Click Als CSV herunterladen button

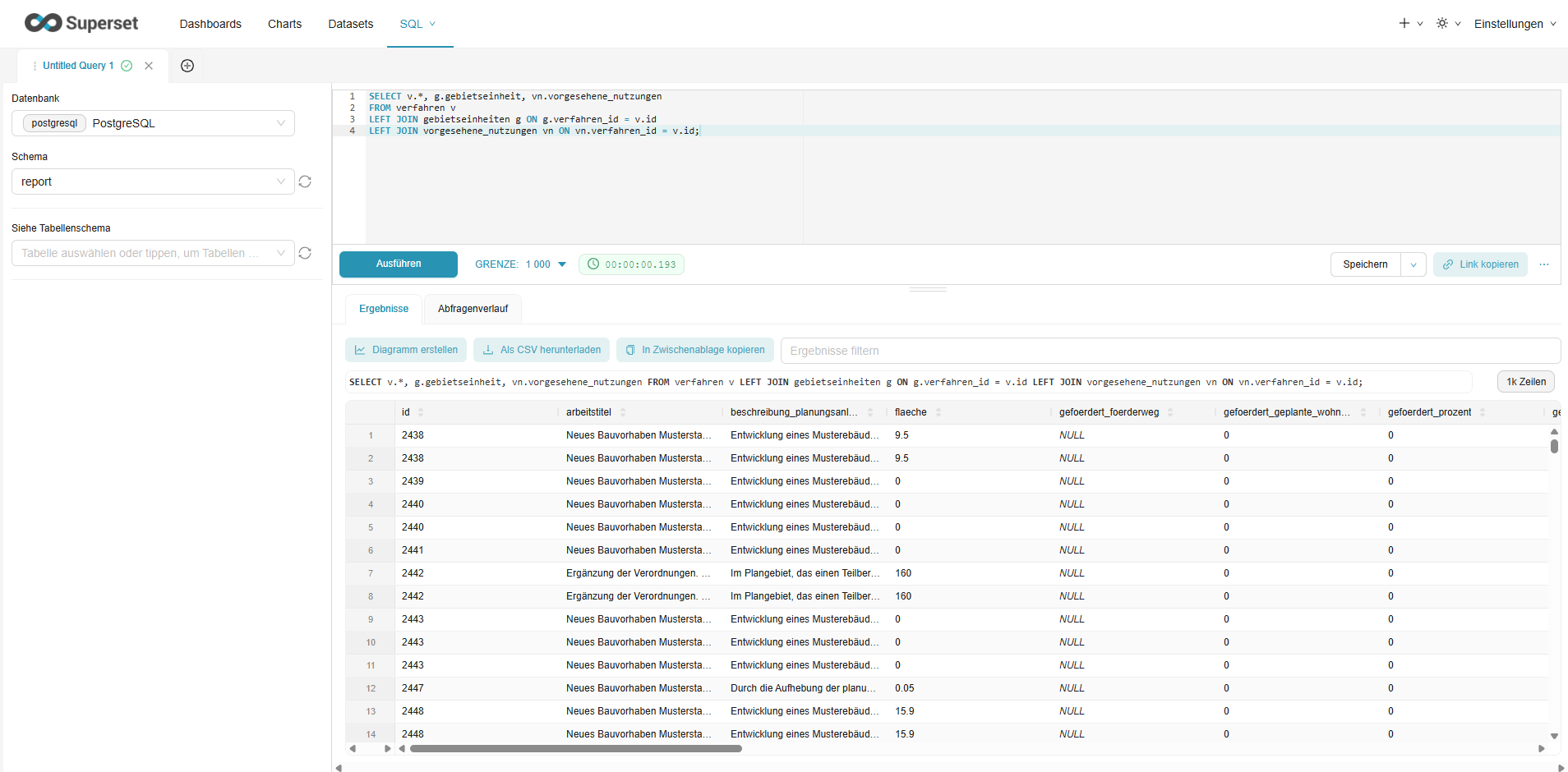542,350
